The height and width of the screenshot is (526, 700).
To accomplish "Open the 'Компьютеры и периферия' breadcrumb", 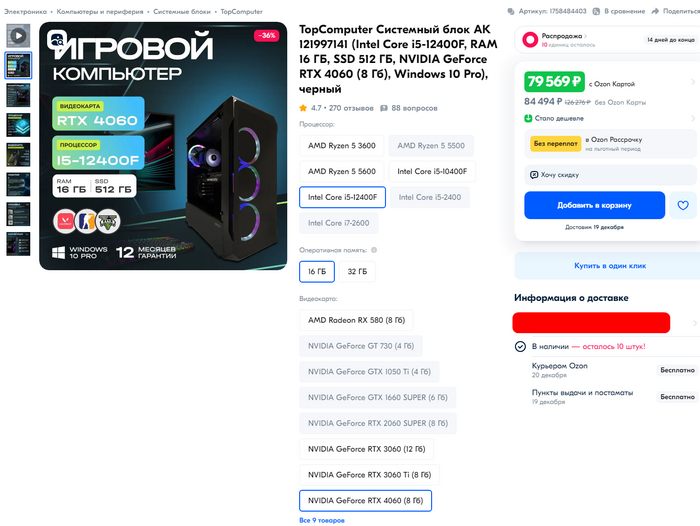I will pos(101,12).
